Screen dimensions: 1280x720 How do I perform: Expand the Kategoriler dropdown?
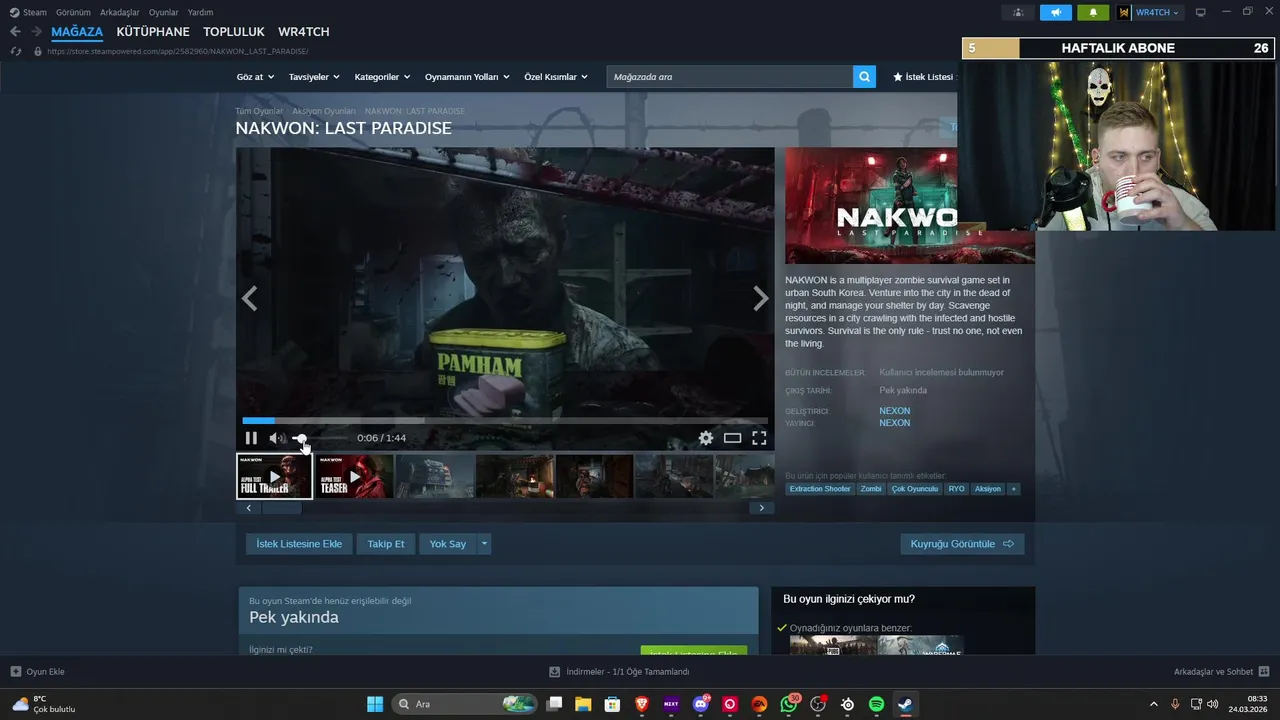tap(383, 77)
